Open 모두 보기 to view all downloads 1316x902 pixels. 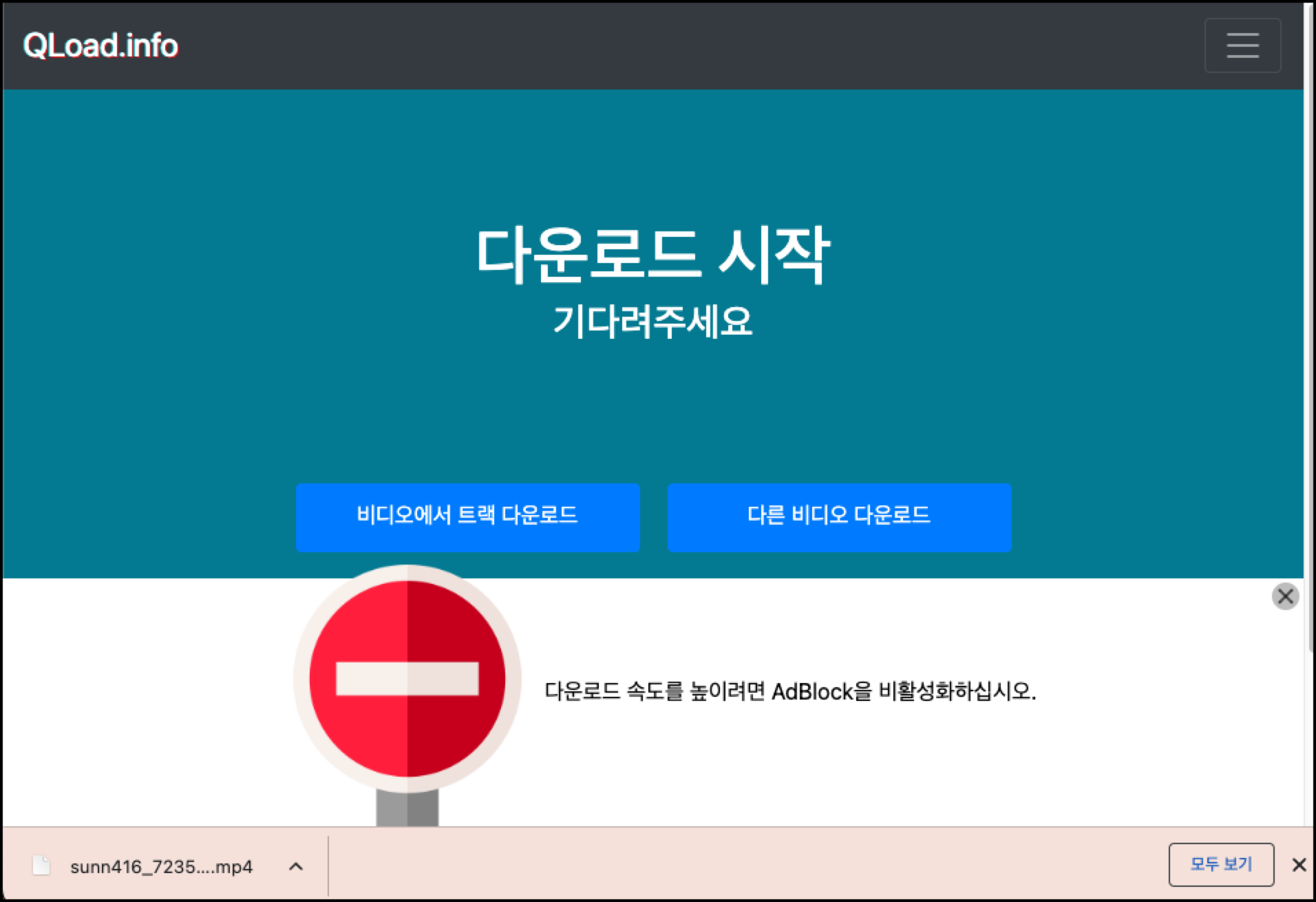[x=1221, y=864]
